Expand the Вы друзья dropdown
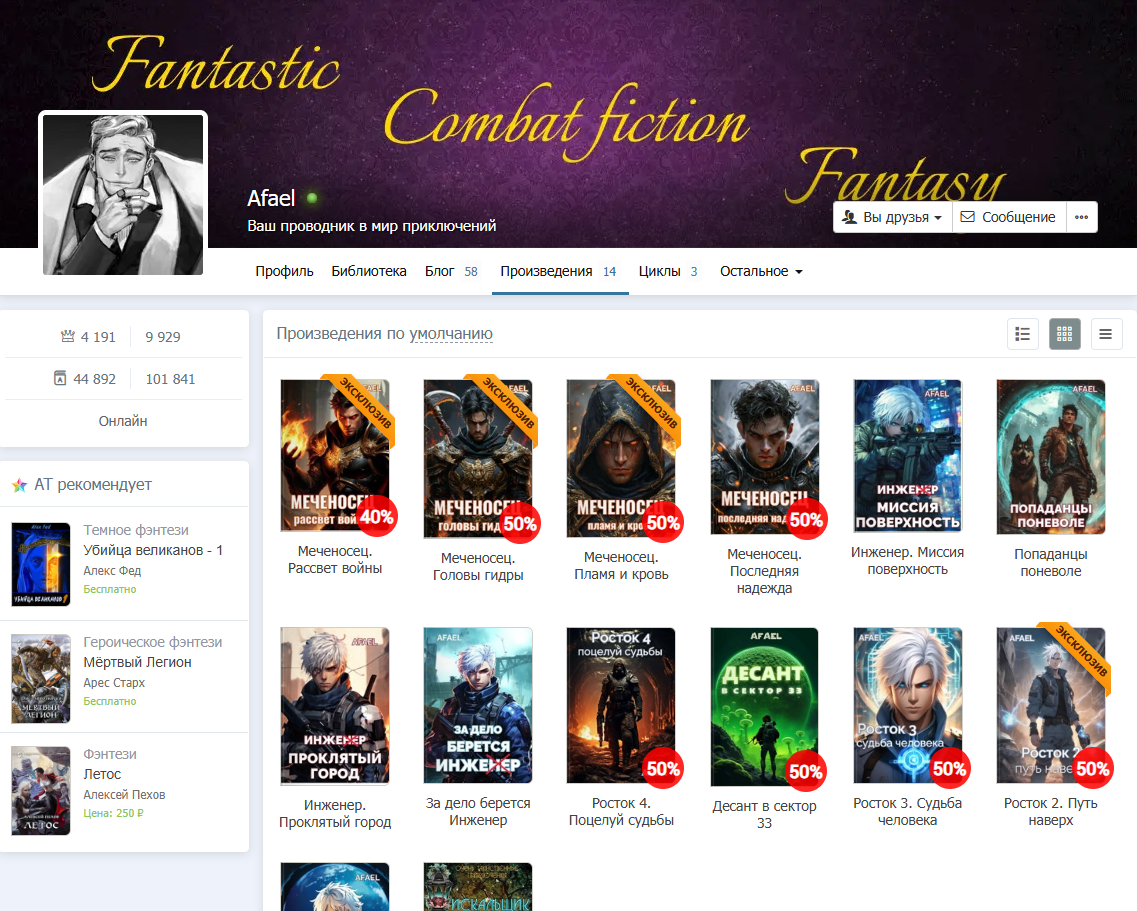 893,217
